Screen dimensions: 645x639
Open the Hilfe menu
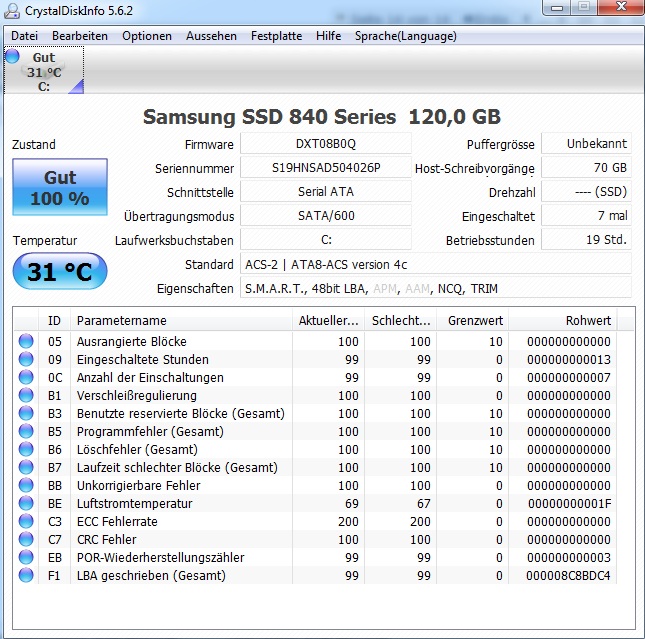(x=328, y=36)
